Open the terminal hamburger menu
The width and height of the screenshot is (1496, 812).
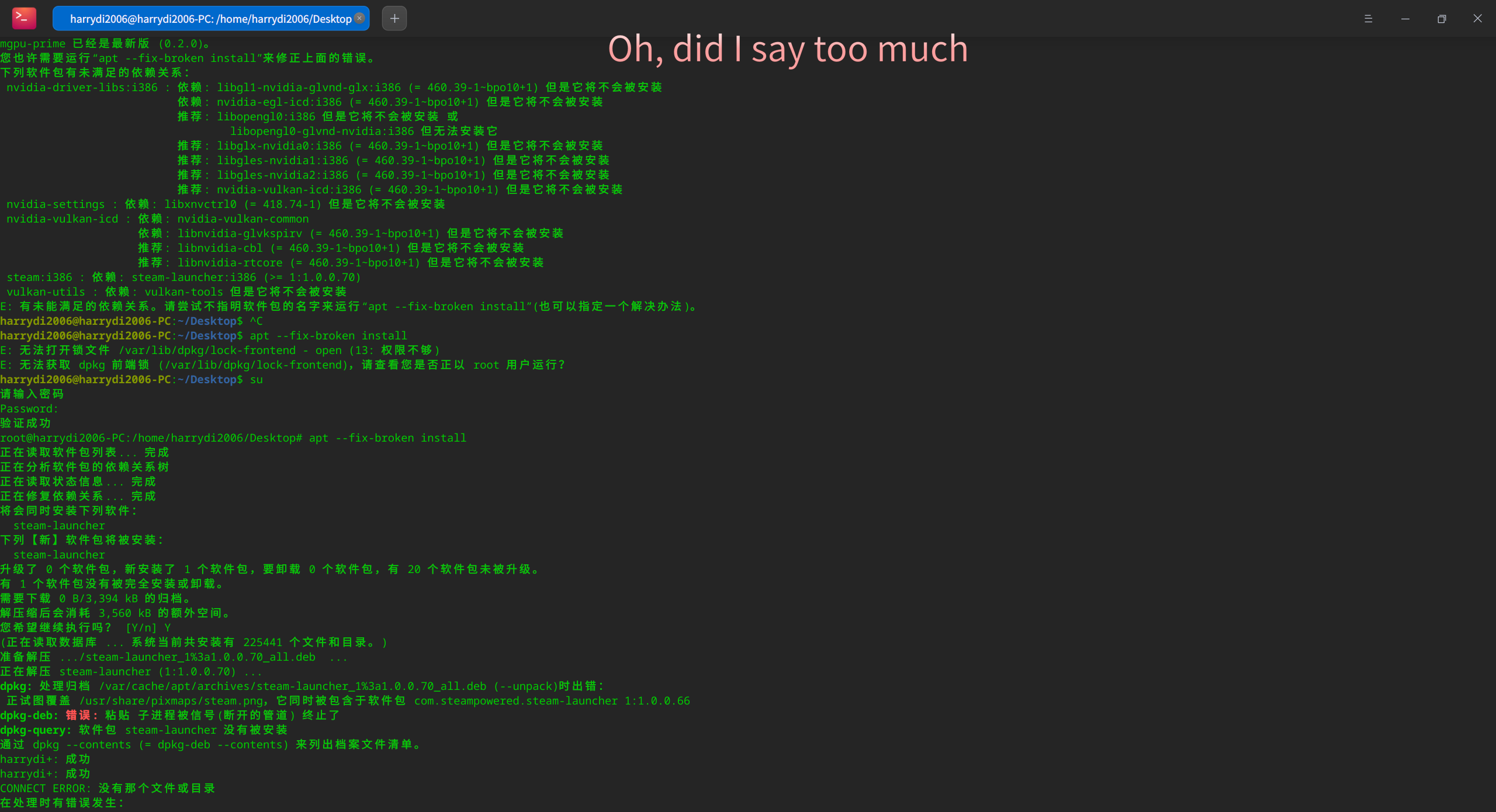pyautogui.click(x=1368, y=19)
